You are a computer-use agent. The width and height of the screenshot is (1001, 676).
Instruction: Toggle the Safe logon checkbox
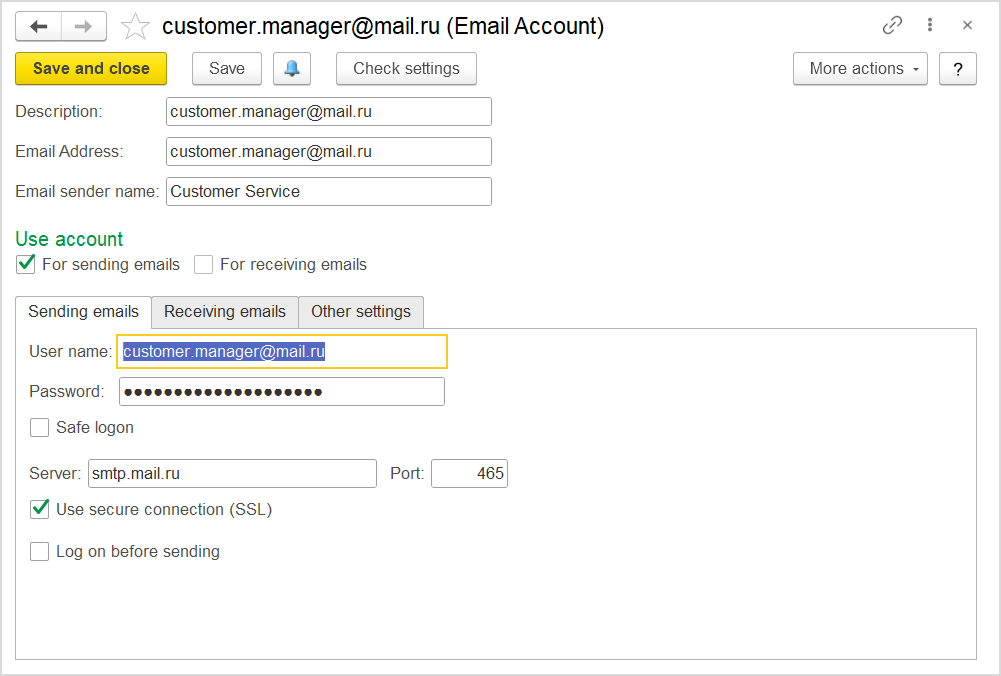point(40,428)
